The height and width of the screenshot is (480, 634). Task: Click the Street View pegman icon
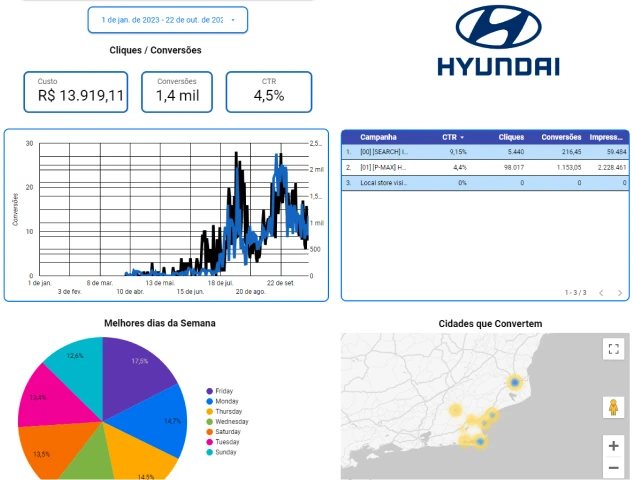coord(613,407)
